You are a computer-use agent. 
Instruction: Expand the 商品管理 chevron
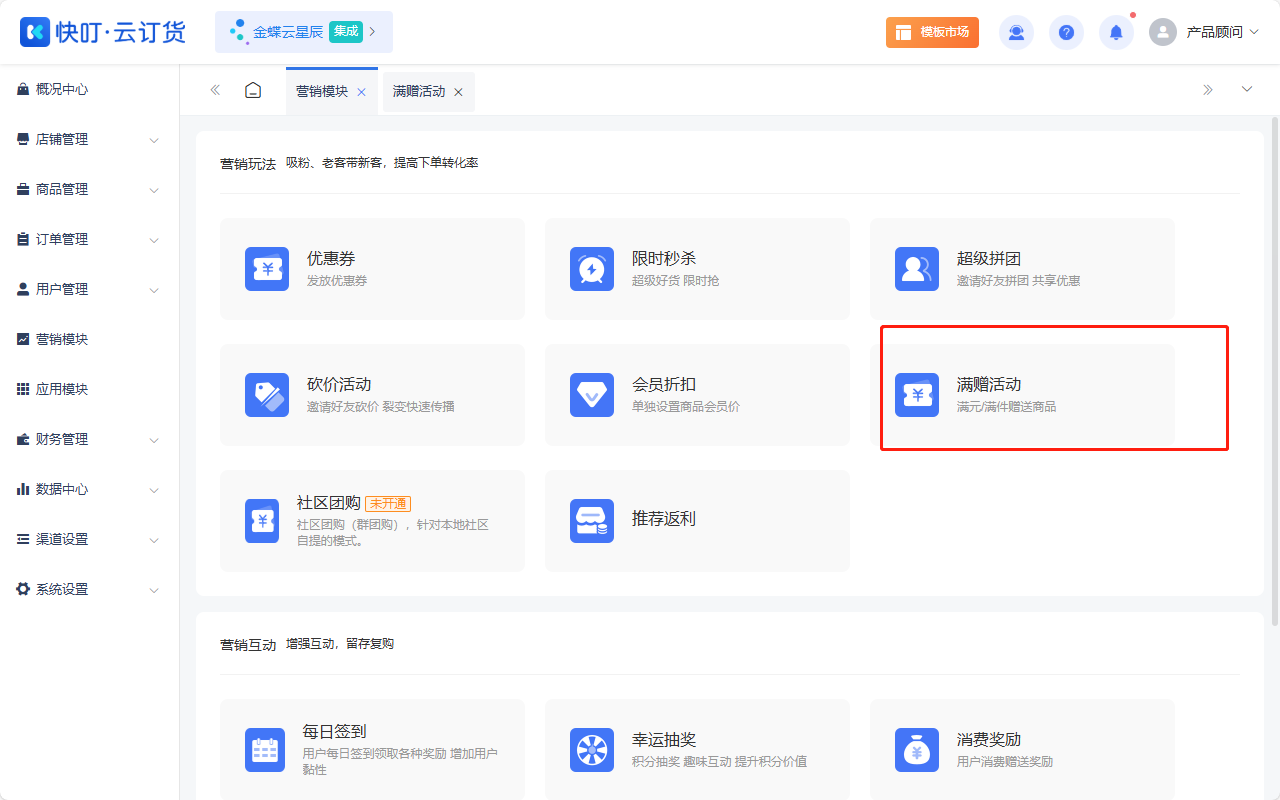[x=154, y=190]
